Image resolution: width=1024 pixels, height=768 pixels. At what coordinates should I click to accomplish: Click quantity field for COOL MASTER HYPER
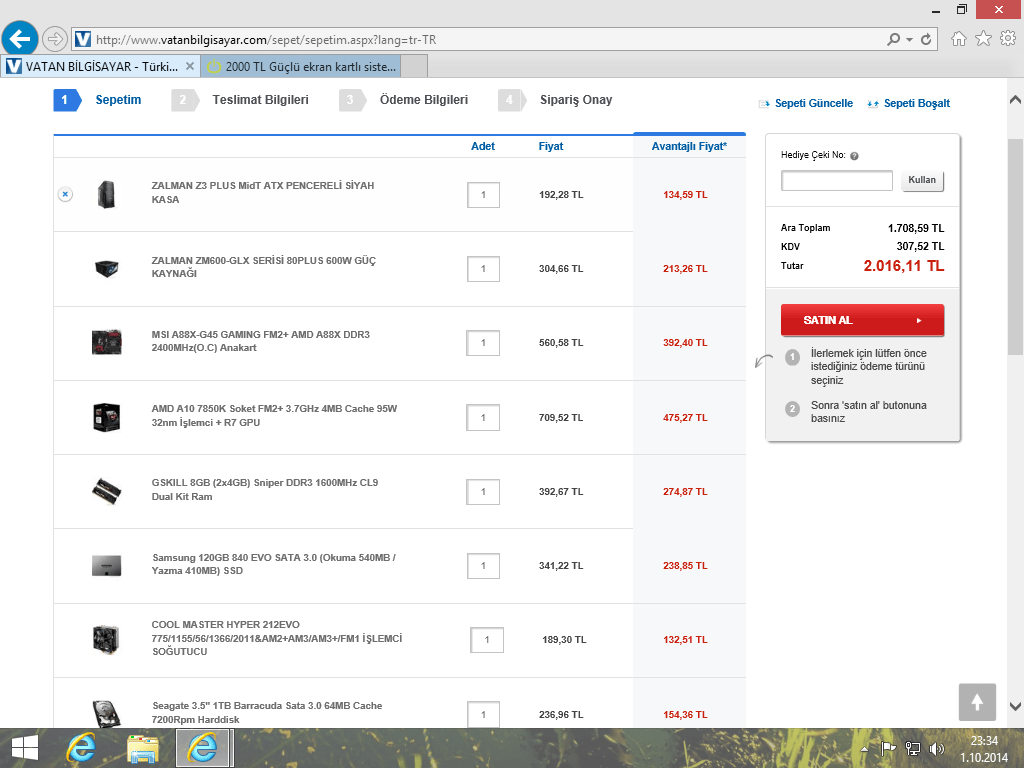[x=487, y=640]
